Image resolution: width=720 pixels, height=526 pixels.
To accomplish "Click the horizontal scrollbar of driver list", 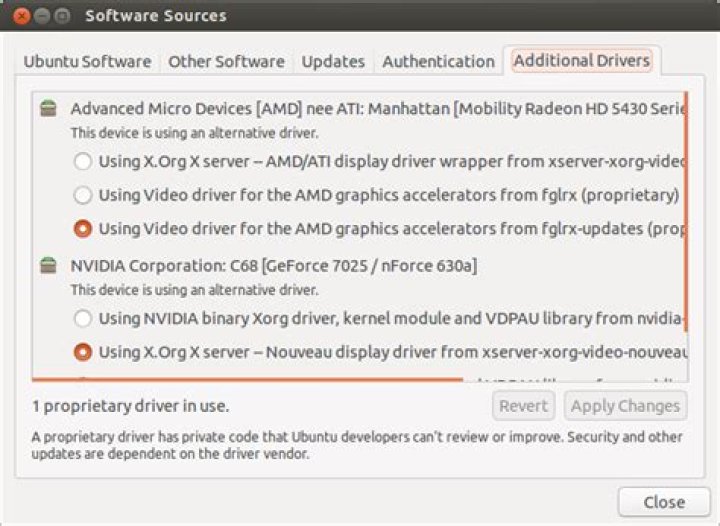I will point(247,380).
